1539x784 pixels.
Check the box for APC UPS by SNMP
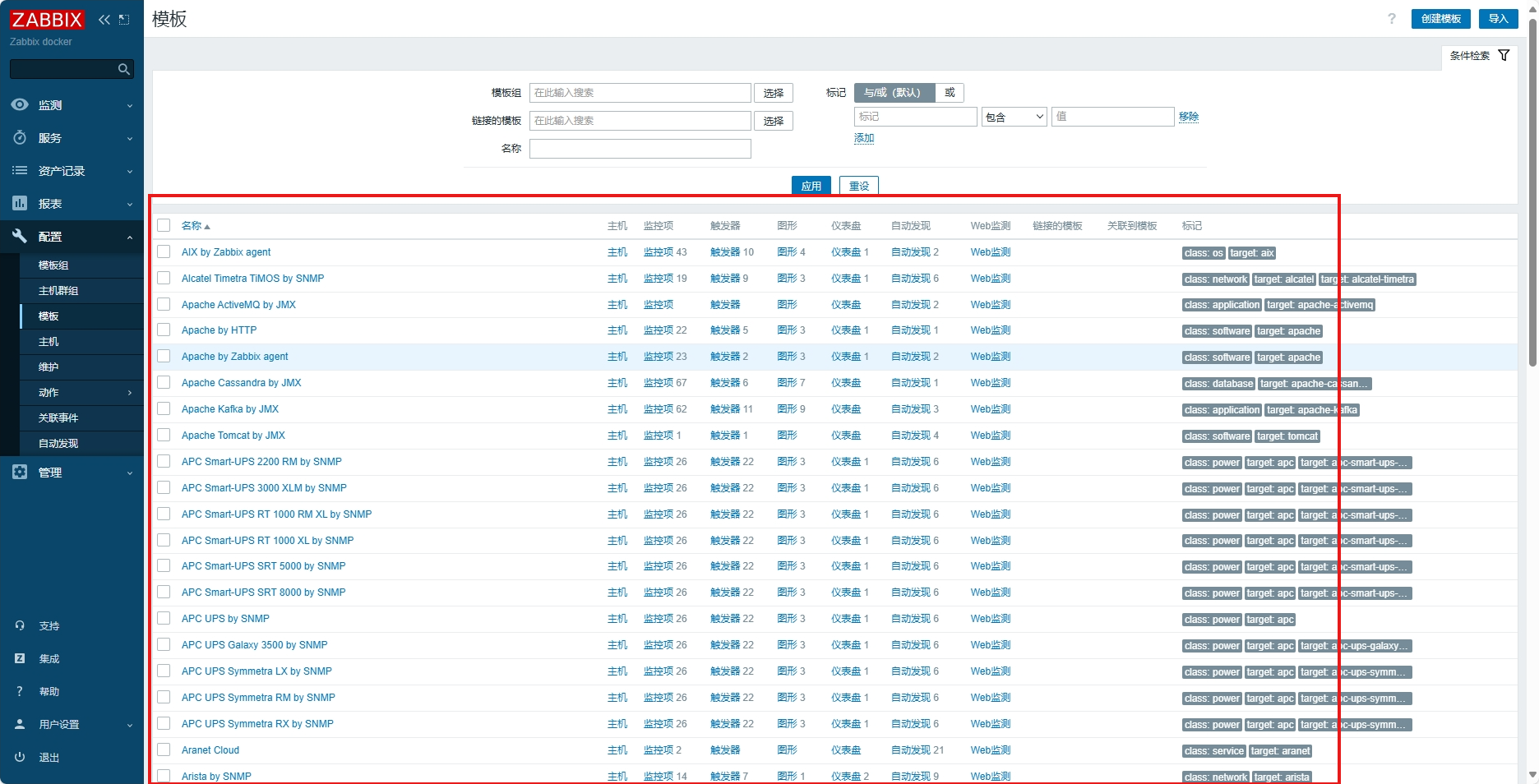pos(164,618)
